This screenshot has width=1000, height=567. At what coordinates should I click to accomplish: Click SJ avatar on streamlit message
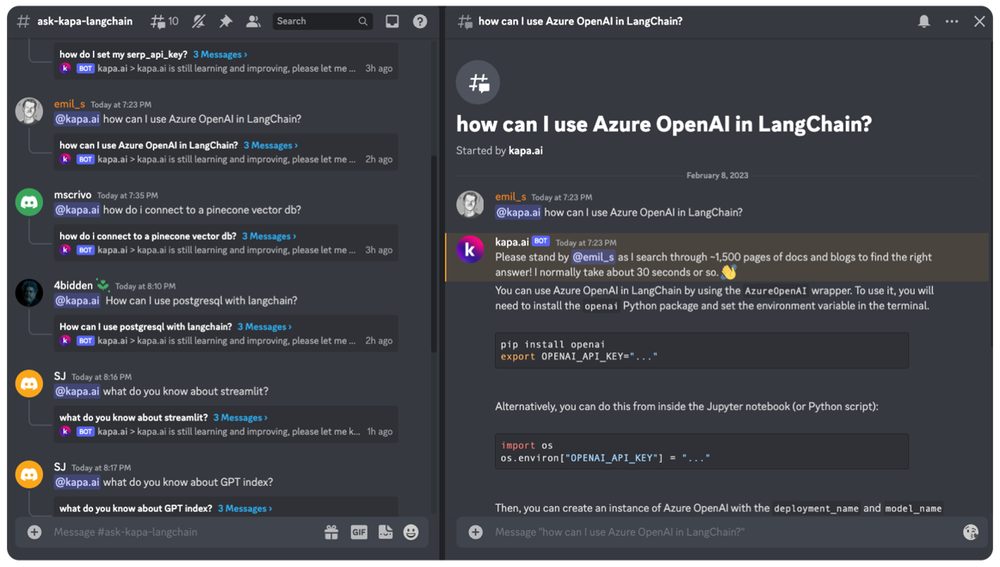click(x=29, y=383)
